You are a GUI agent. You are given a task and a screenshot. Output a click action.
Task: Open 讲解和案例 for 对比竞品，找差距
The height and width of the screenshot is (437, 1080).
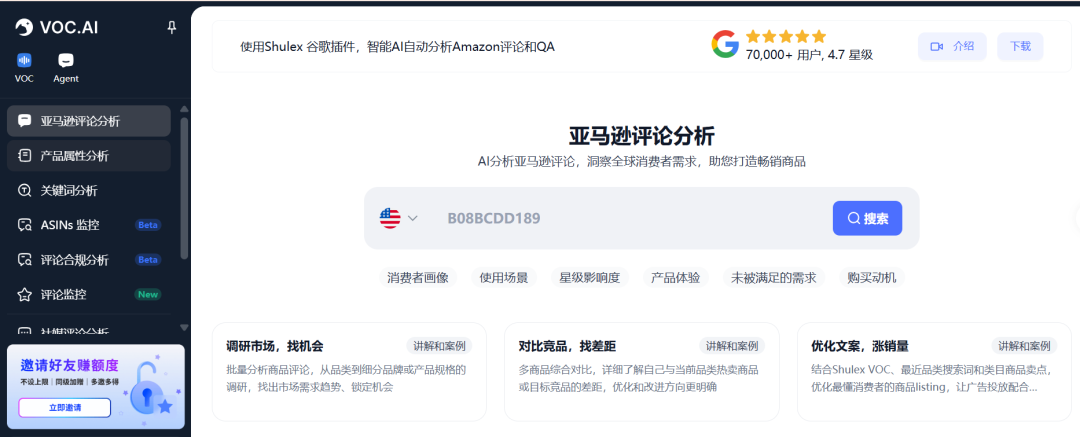pyautogui.click(x=732, y=346)
